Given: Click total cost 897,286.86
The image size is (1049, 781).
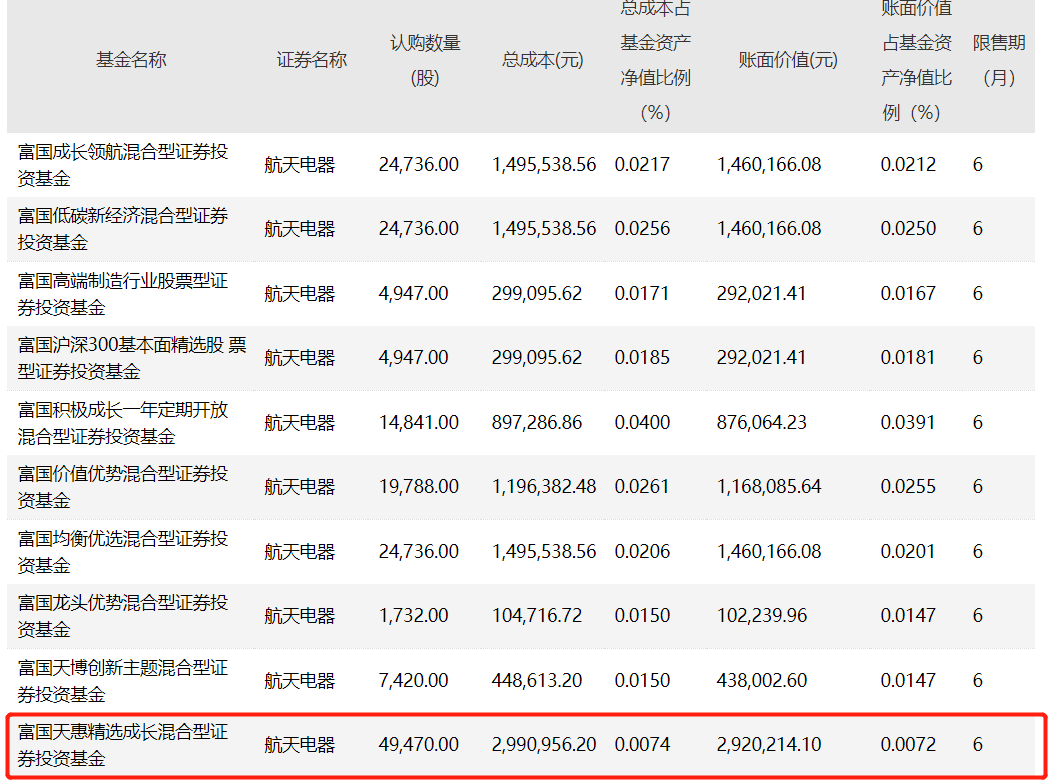Looking at the screenshot, I should click(x=537, y=423).
